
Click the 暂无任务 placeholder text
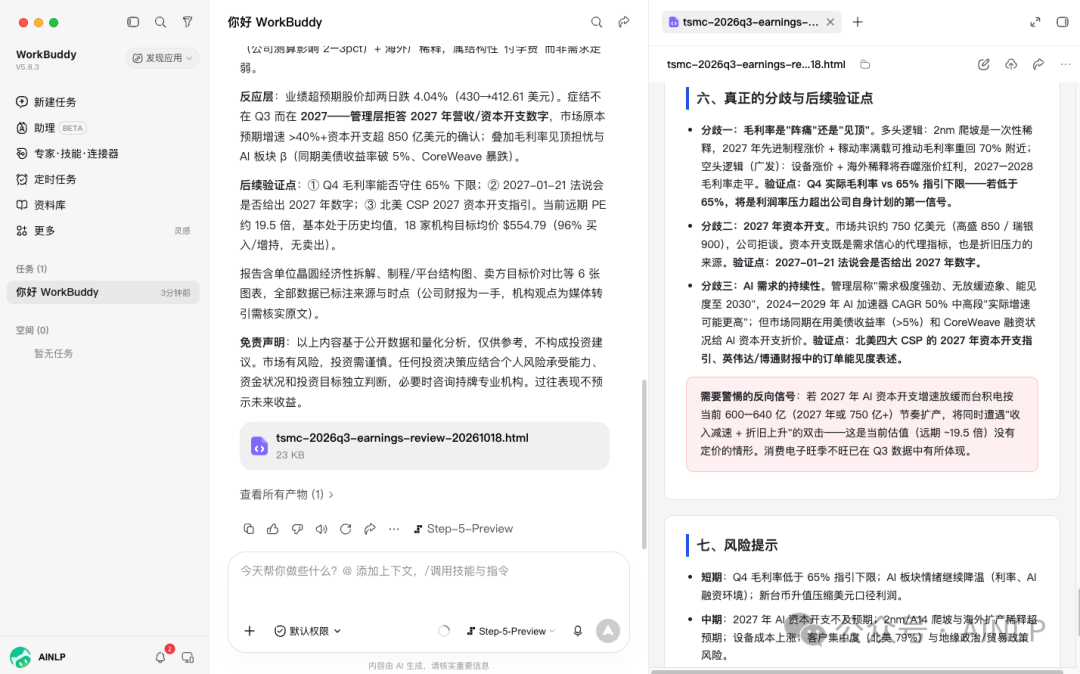click(54, 353)
